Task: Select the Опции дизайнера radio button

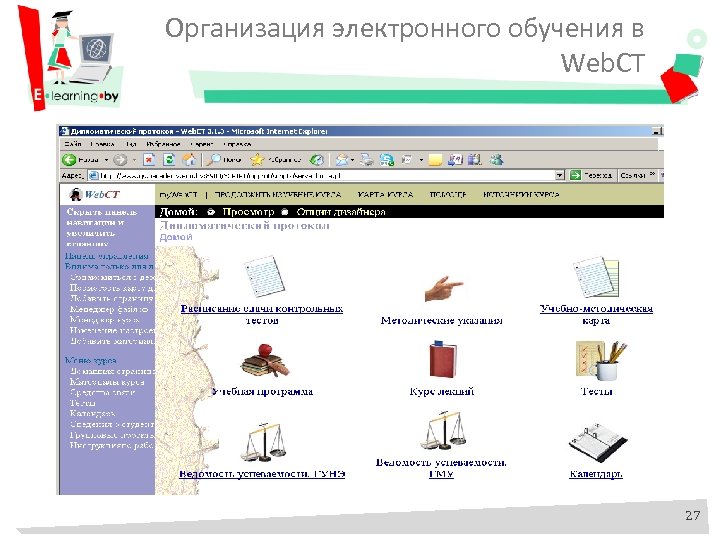Action: pyautogui.click(x=285, y=212)
